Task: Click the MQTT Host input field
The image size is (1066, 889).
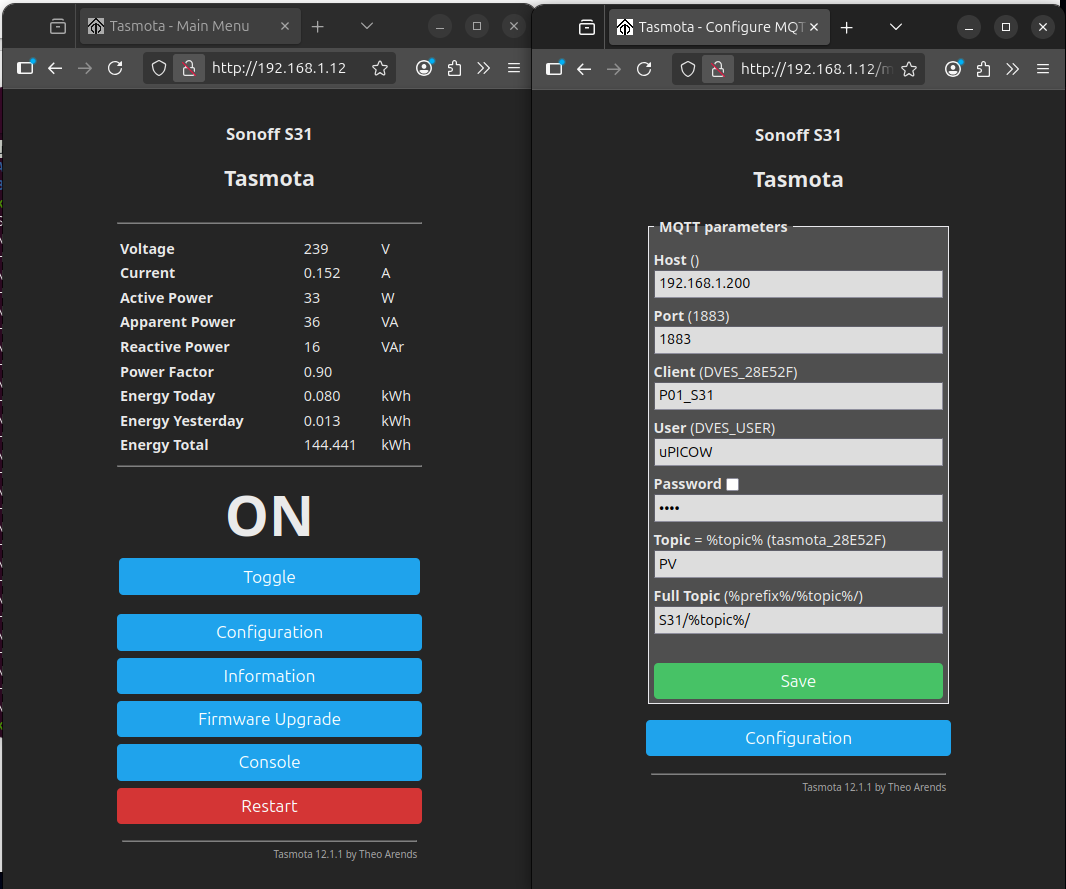Action: [798, 283]
